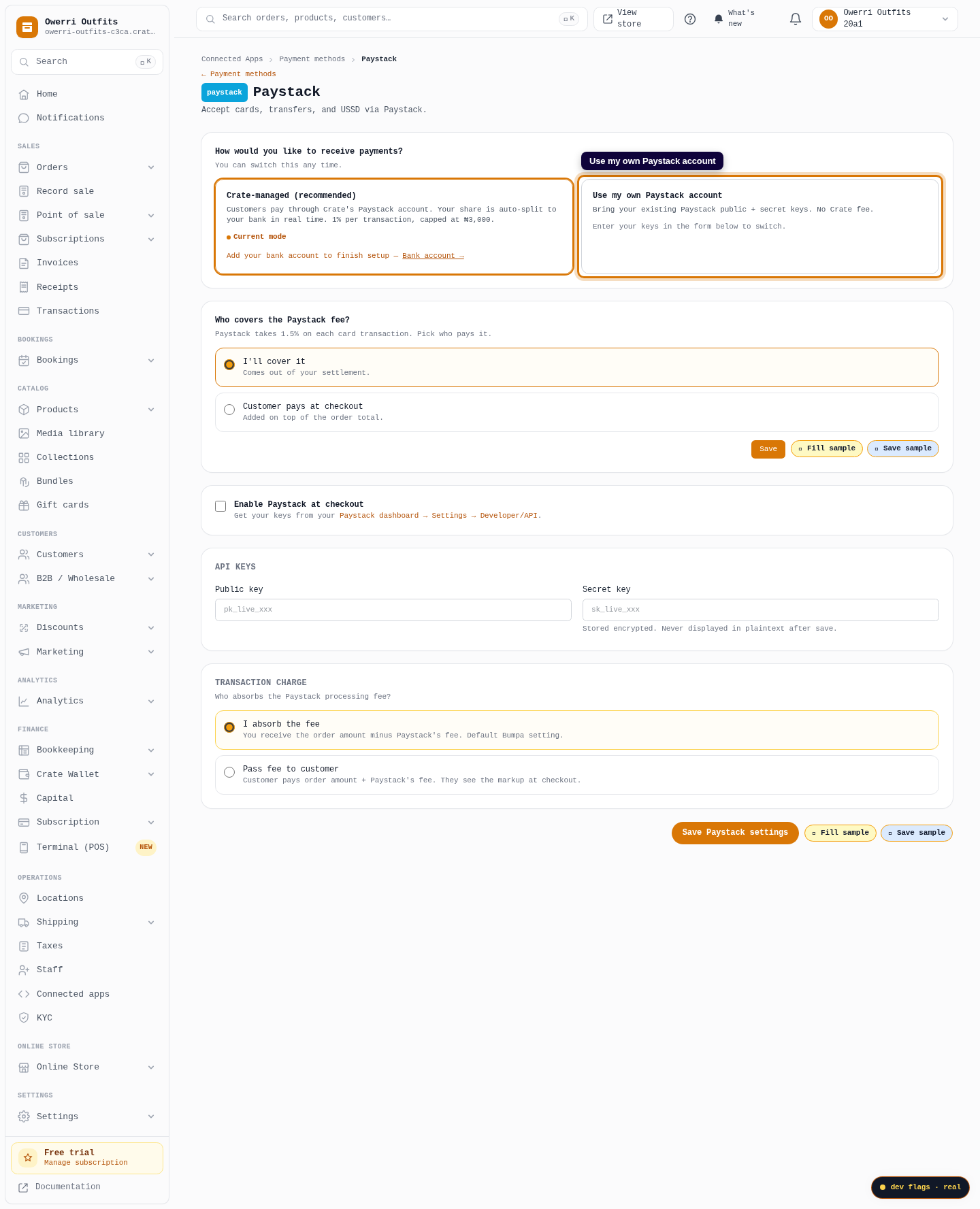Viewport: 980px width, 1209px height.
Task: Click the Taxes icon
Action: coord(24,946)
